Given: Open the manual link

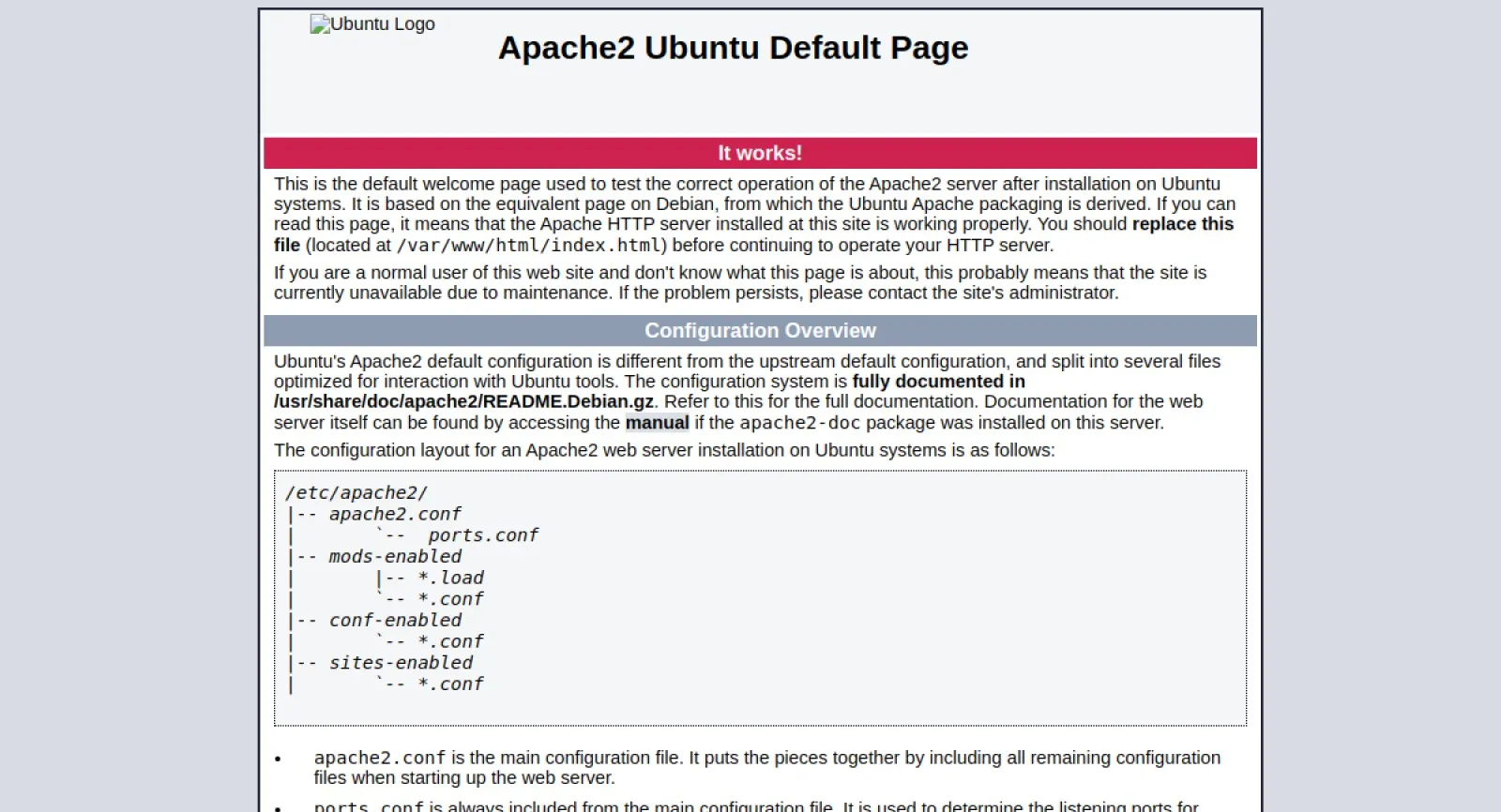Looking at the screenshot, I should [x=657, y=423].
